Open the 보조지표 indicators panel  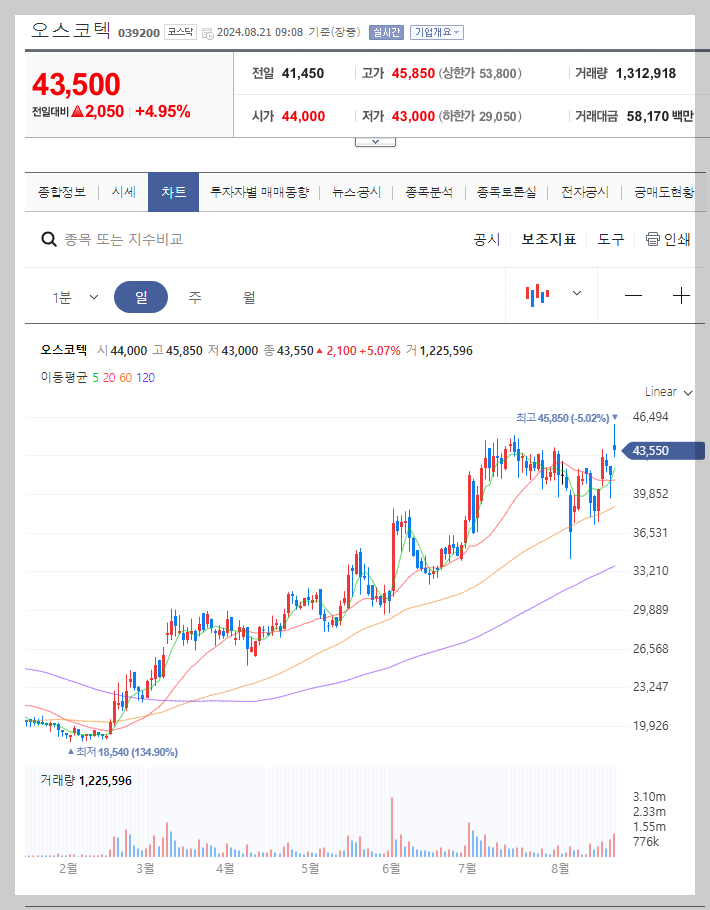(547, 239)
